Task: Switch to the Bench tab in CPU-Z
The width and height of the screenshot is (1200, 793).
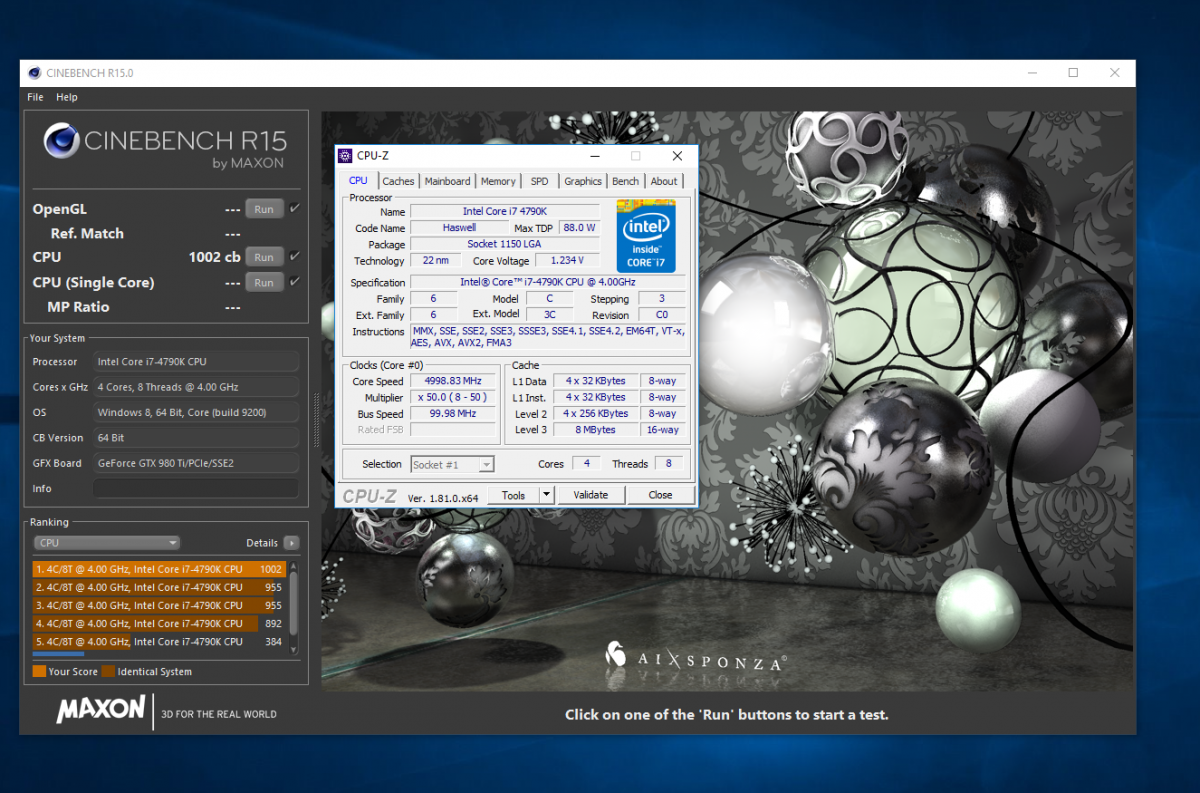Action: coord(626,181)
